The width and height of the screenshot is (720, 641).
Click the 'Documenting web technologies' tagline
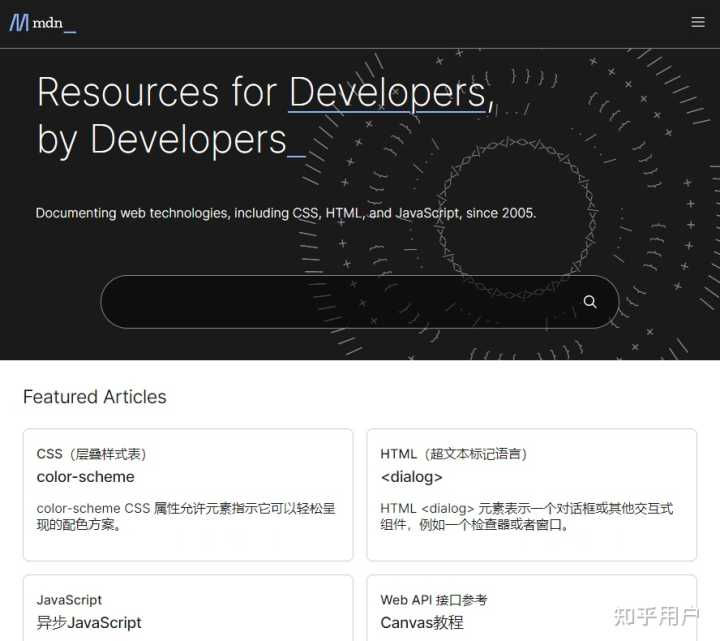(286, 213)
